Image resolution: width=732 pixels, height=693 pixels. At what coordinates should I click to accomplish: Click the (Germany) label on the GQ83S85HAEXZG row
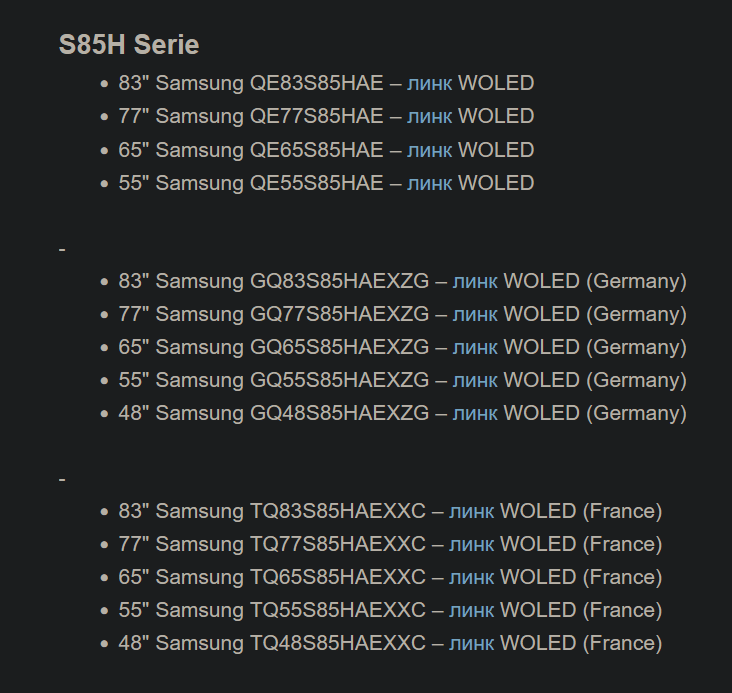click(x=636, y=282)
